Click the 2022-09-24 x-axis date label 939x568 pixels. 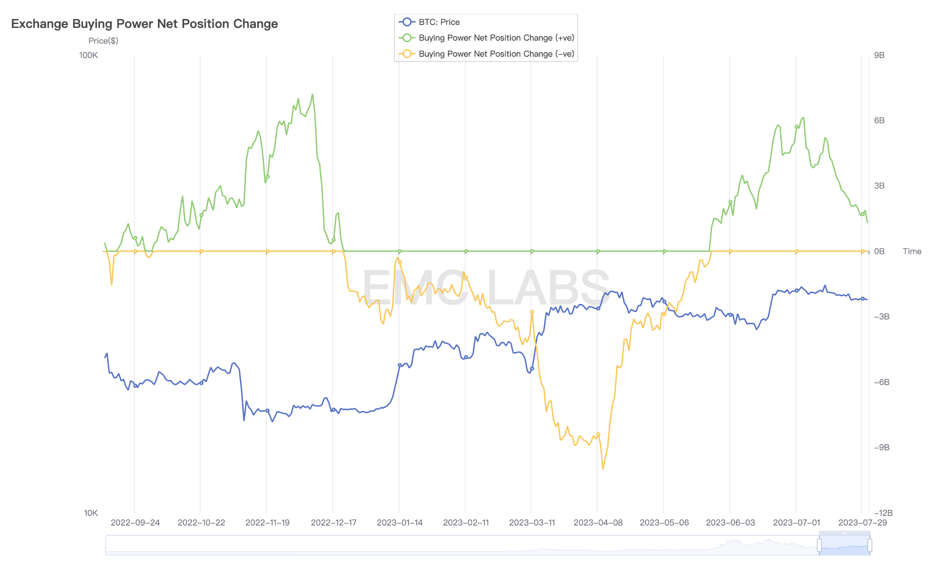click(135, 522)
